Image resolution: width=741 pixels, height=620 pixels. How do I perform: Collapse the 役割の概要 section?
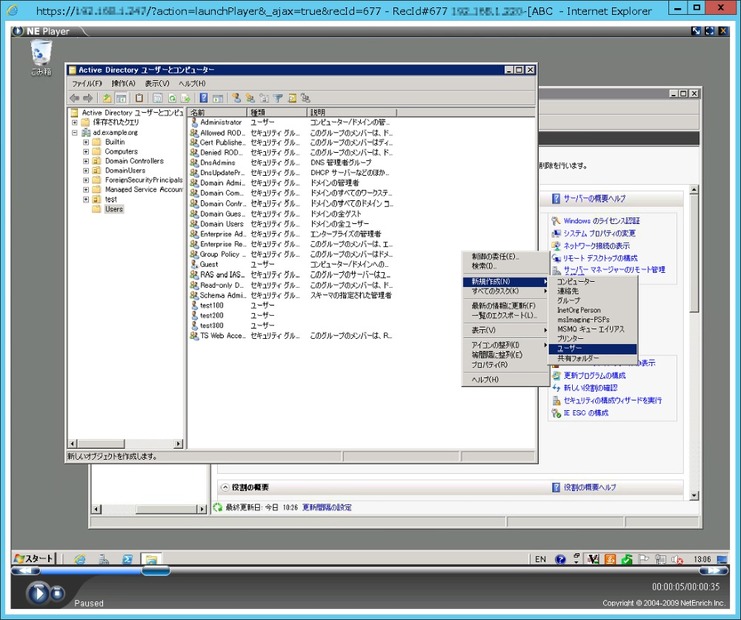pyautogui.click(x=225, y=487)
